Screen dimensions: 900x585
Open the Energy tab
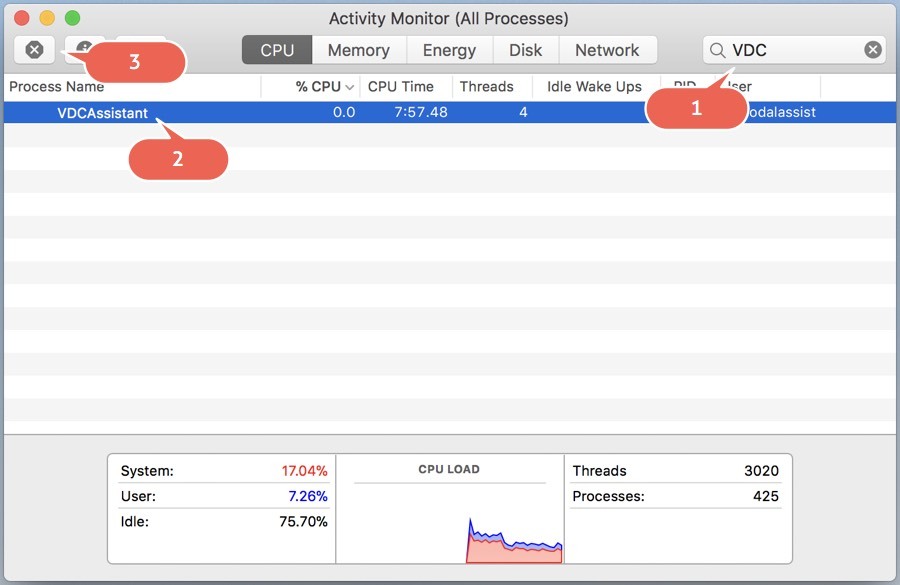click(x=449, y=50)
